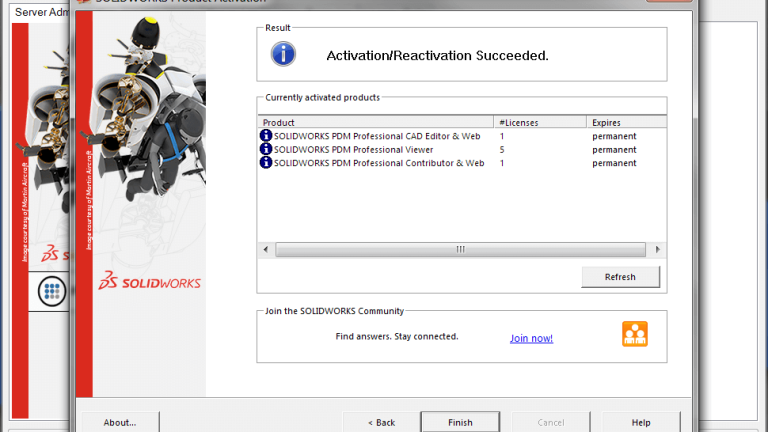The image size is (768, 432).
Task: Click the info icon beside the PDM Professional Viewer row
Action: (x=265, y=149)
